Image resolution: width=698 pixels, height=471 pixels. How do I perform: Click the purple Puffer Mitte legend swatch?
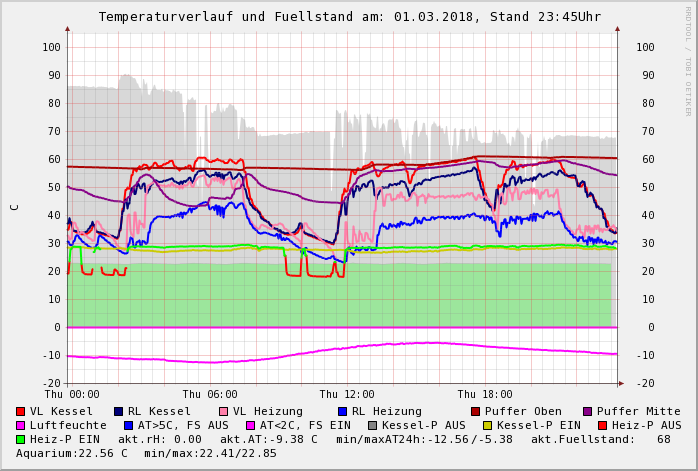click(x=588, y=412)
